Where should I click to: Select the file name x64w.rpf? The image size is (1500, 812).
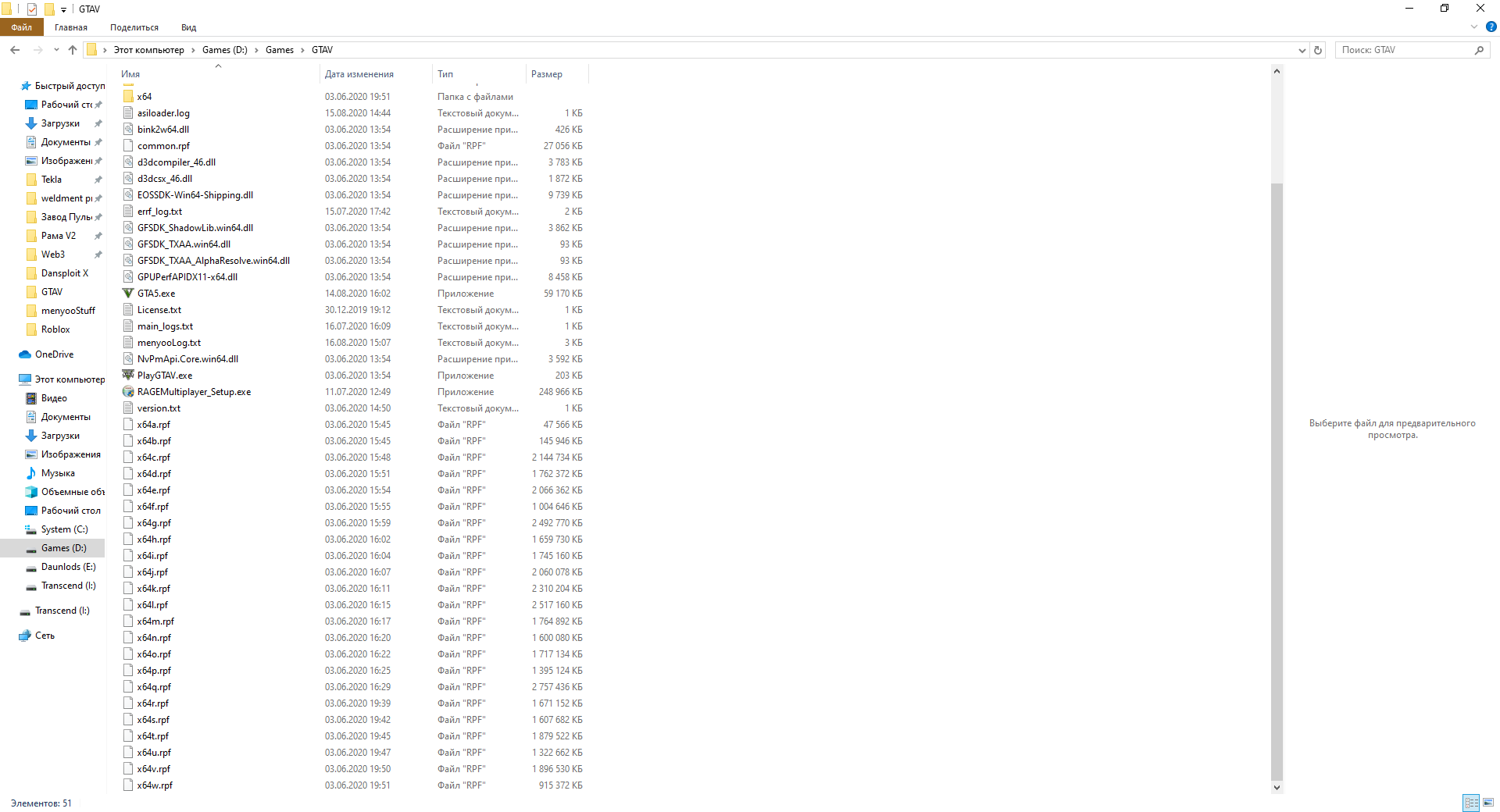click(155, 785)
